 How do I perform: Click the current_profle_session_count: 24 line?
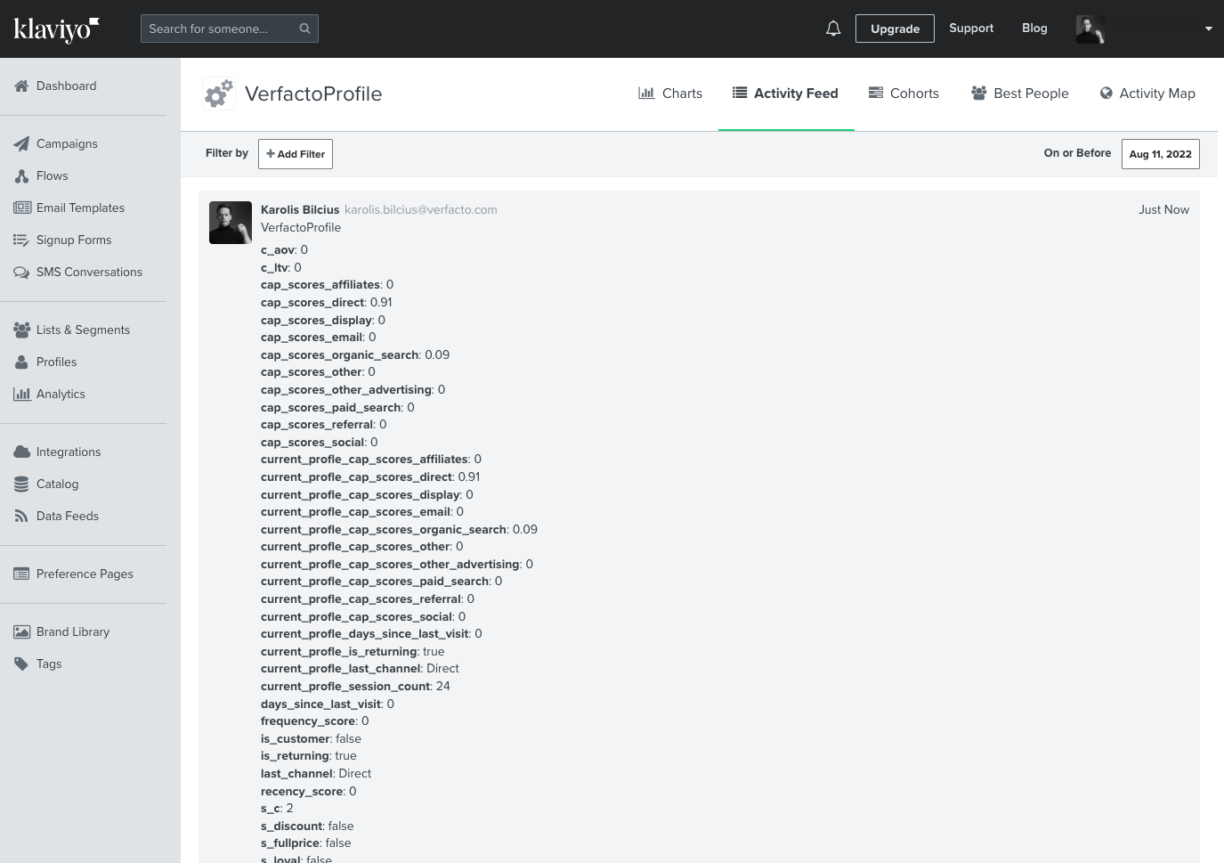pyautogui.click(x=355, y=686)
